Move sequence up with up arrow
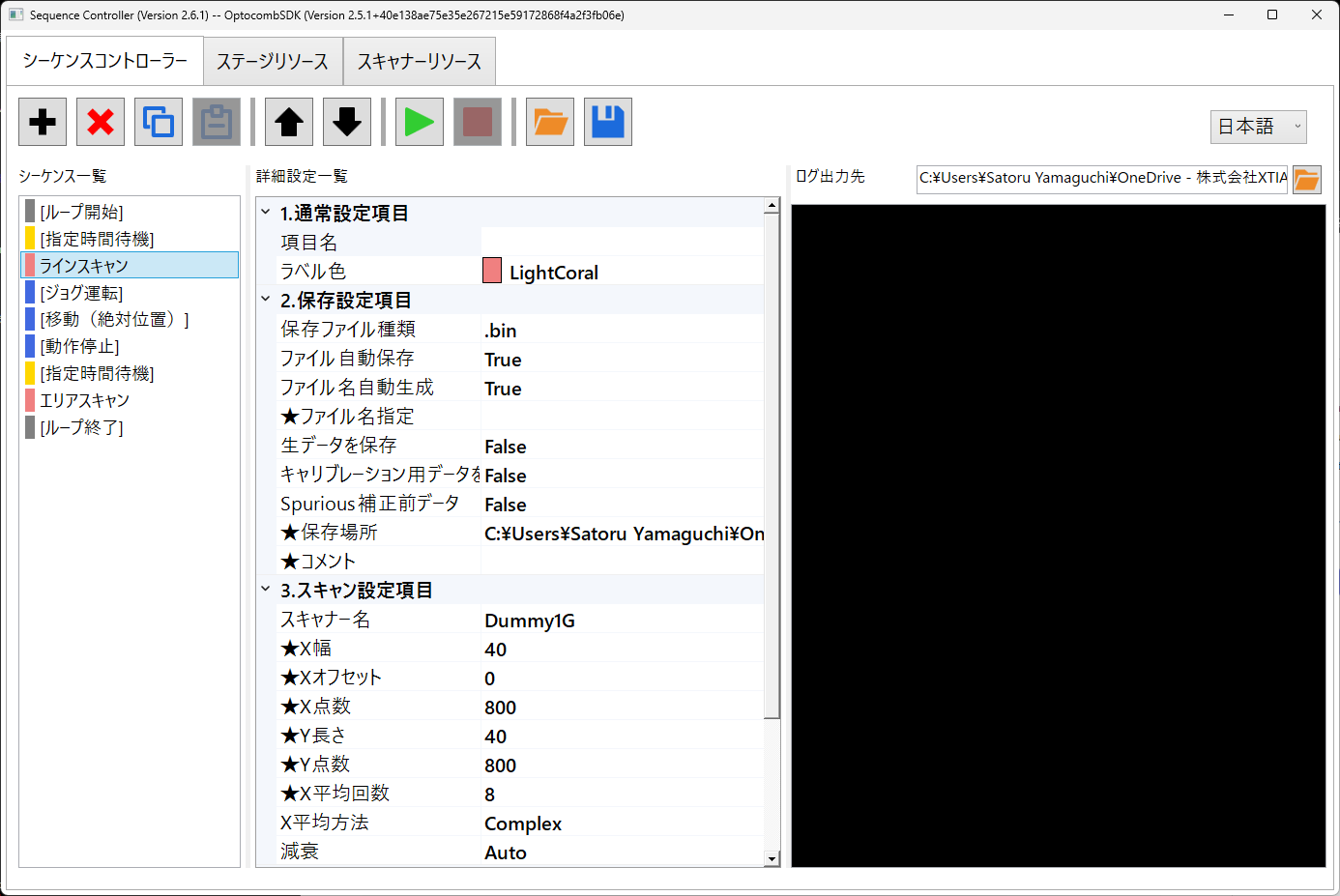1340x896 pixels. click(x=289, y=122)
